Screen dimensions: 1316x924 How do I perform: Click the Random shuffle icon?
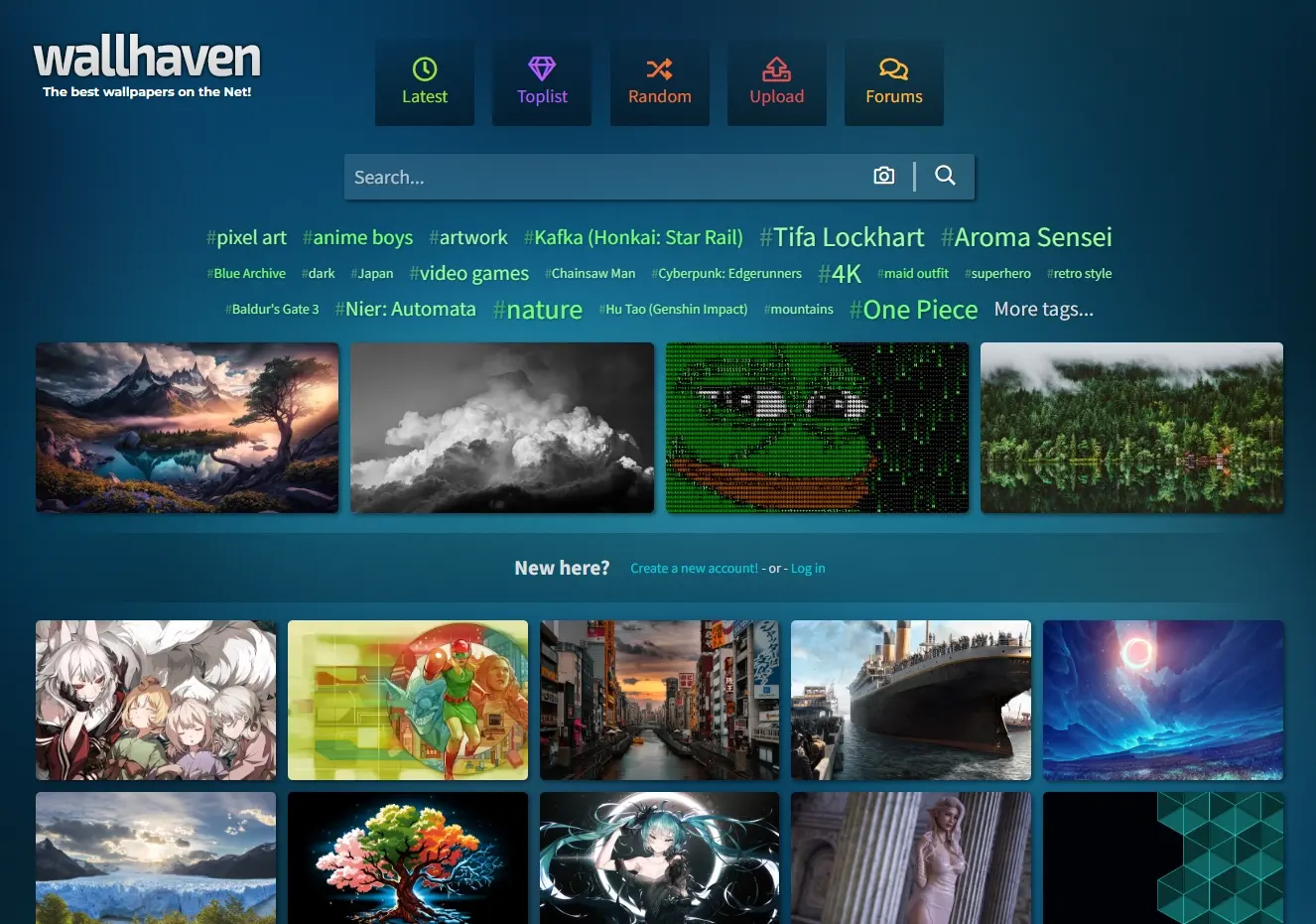tap(659, 69)
